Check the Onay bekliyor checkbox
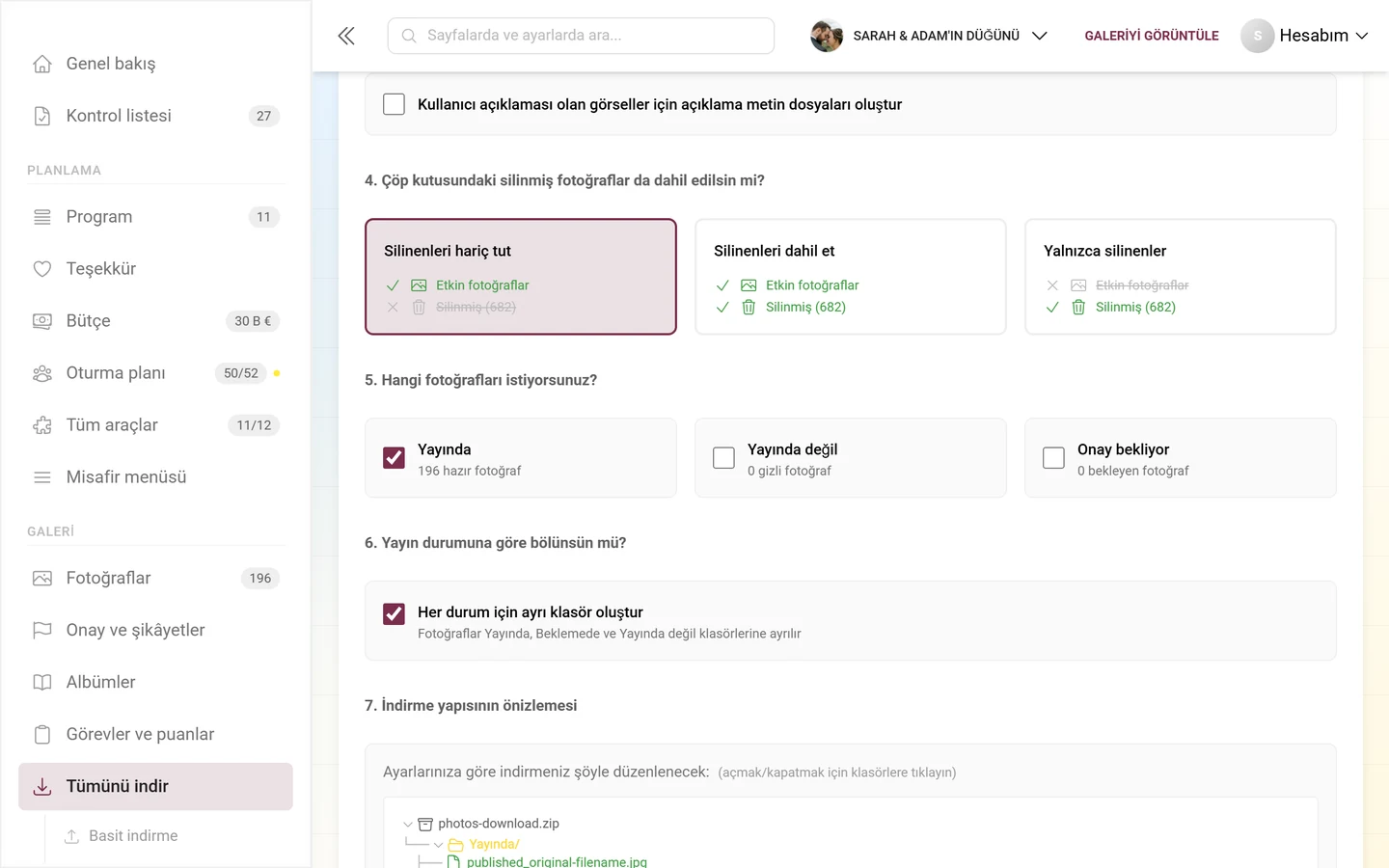 click(x=1053, y=458)
